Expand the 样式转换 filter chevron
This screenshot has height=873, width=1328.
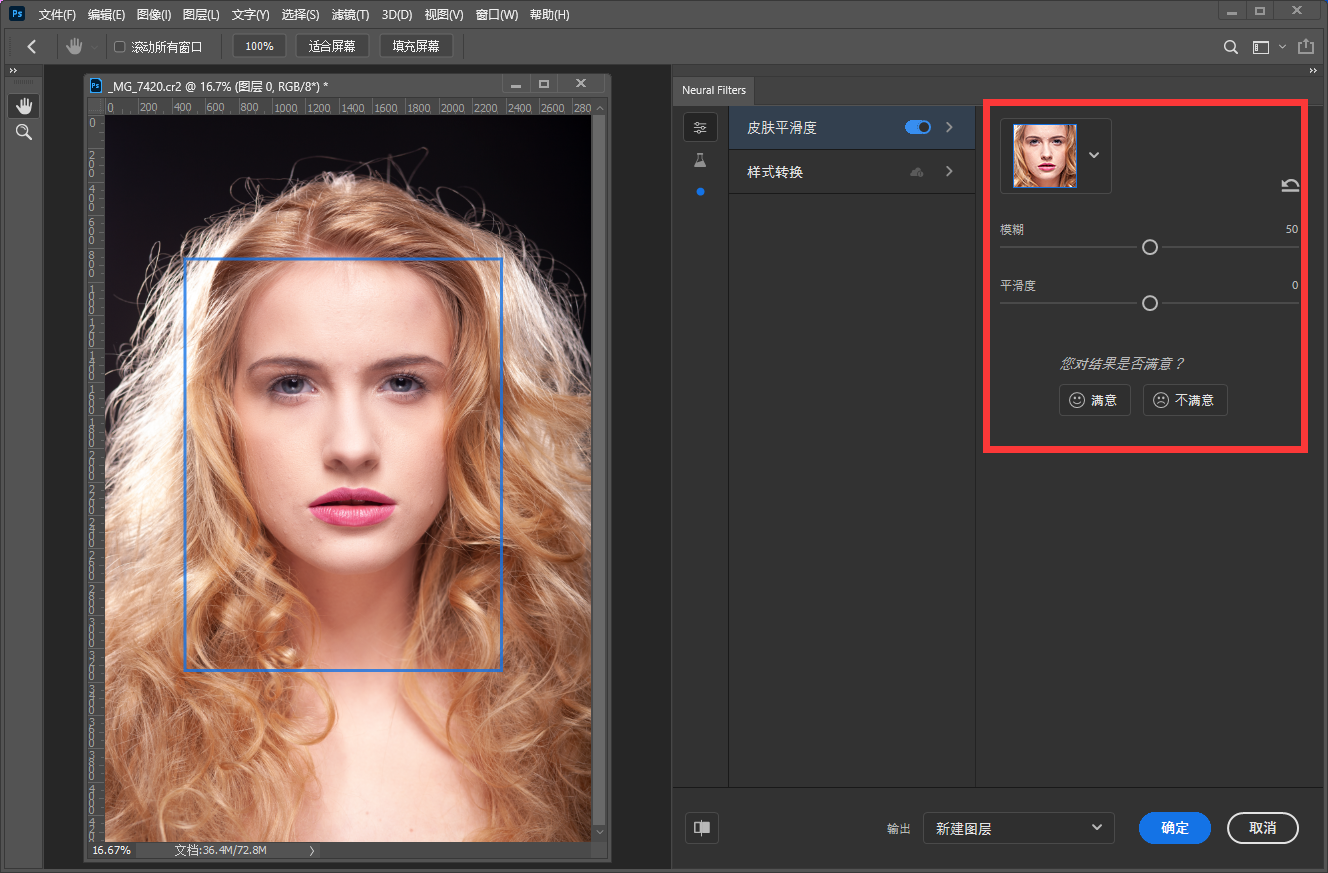pyautogui.click(x=949, y=172)
